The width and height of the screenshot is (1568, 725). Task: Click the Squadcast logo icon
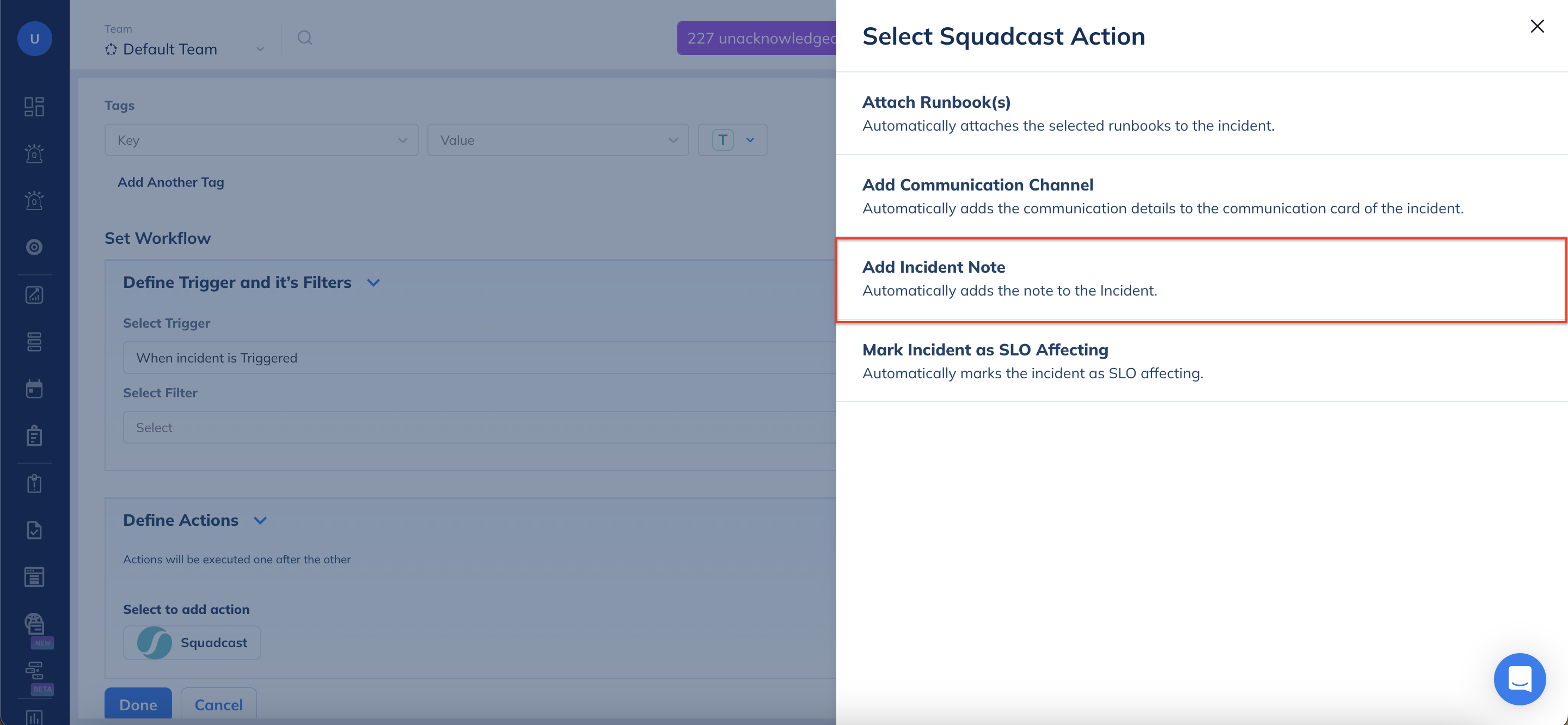point(155,642)
